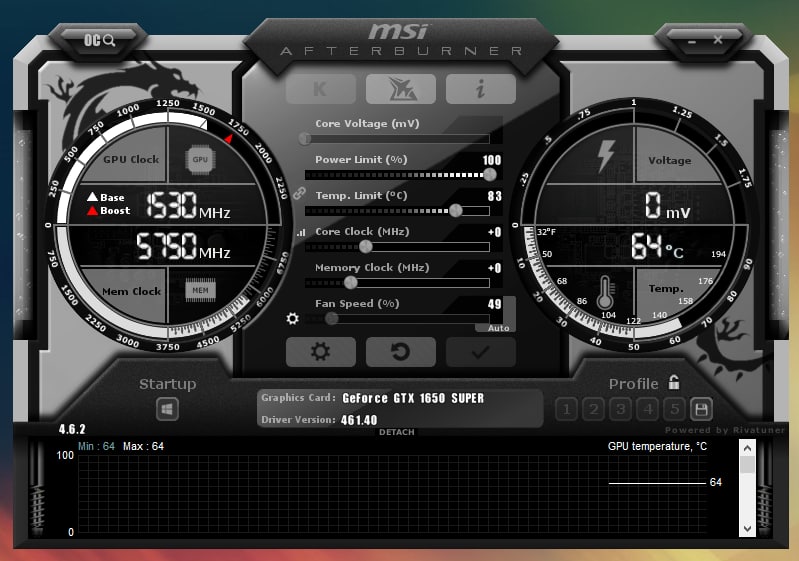Click the GPU chip icon in clock gauge
The height and width of the screenshot is (561, 799).
tap(200, 159)
